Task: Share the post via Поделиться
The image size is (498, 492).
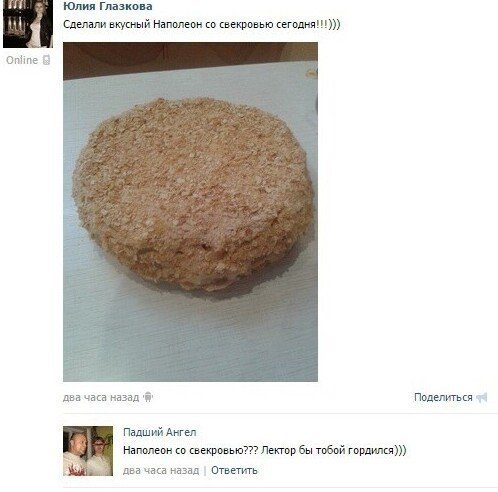Action: coord(443,397)
